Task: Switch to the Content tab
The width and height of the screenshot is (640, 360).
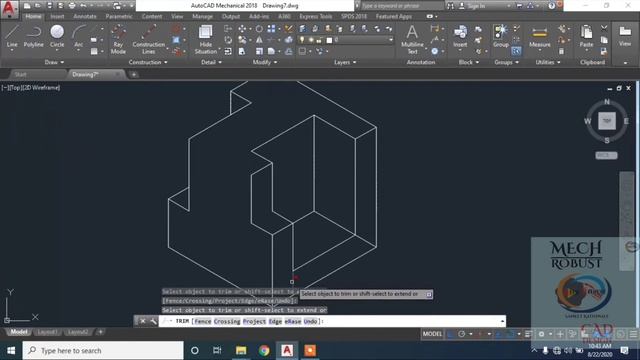Action: [152, 16]
